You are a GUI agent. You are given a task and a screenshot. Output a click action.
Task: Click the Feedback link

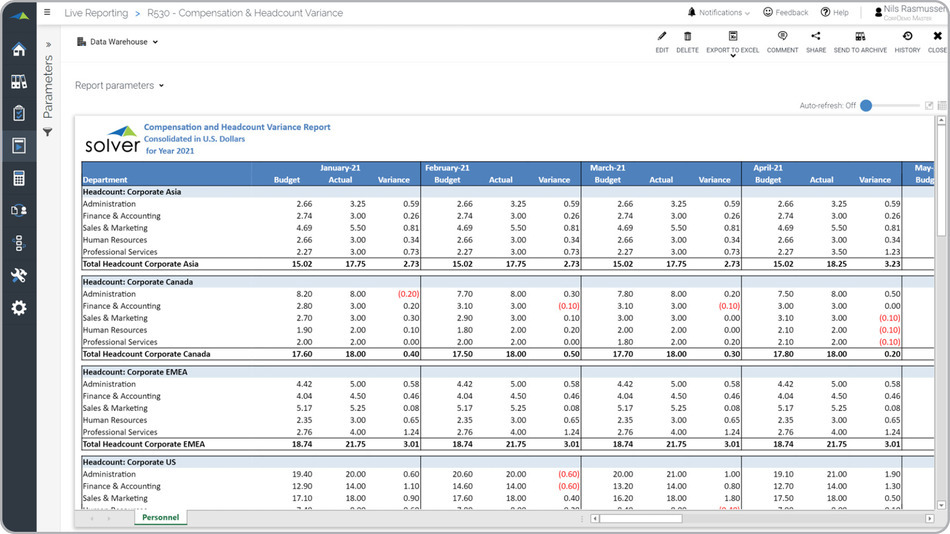tap(786, 13)
